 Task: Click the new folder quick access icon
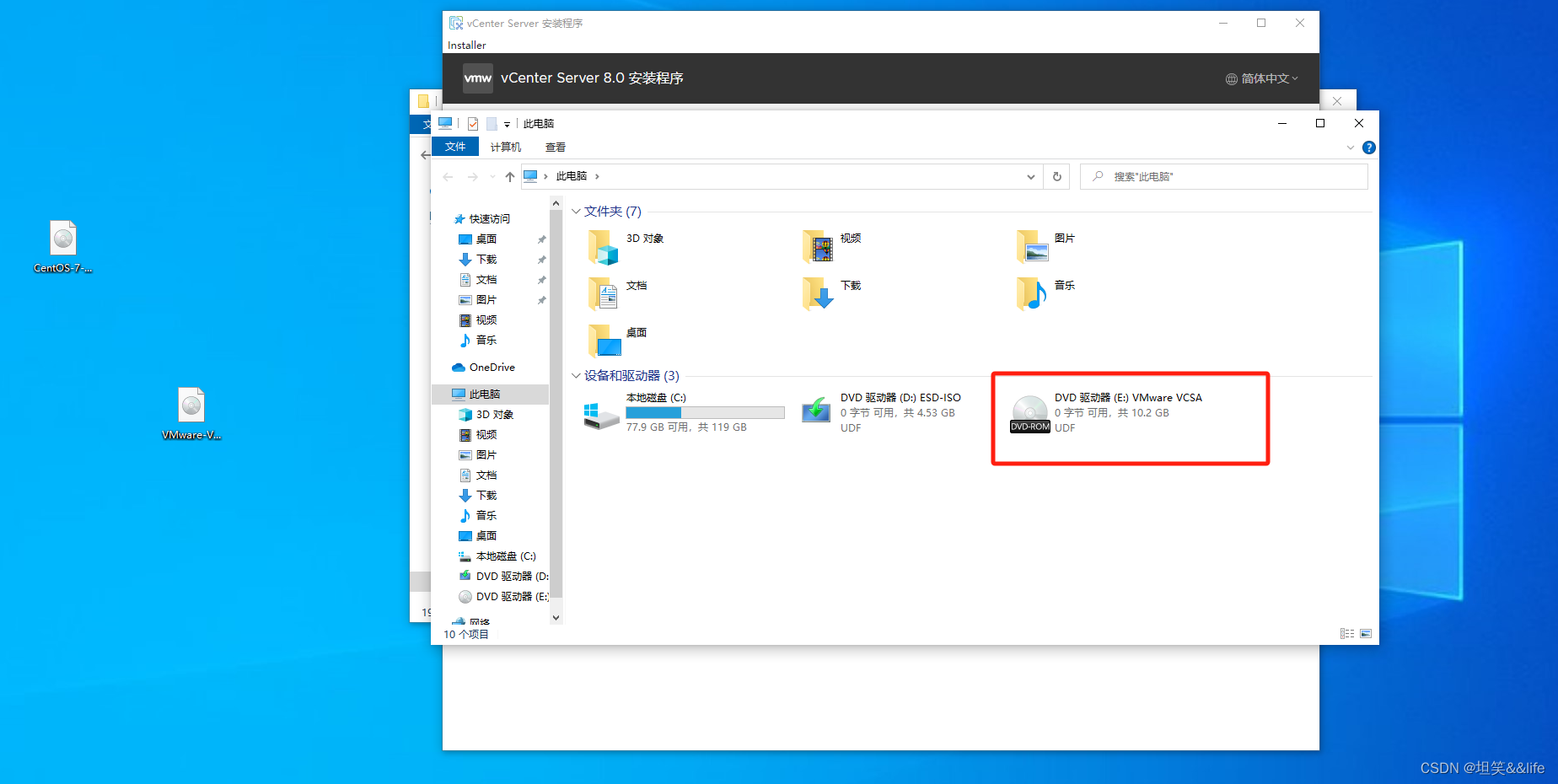492,124
